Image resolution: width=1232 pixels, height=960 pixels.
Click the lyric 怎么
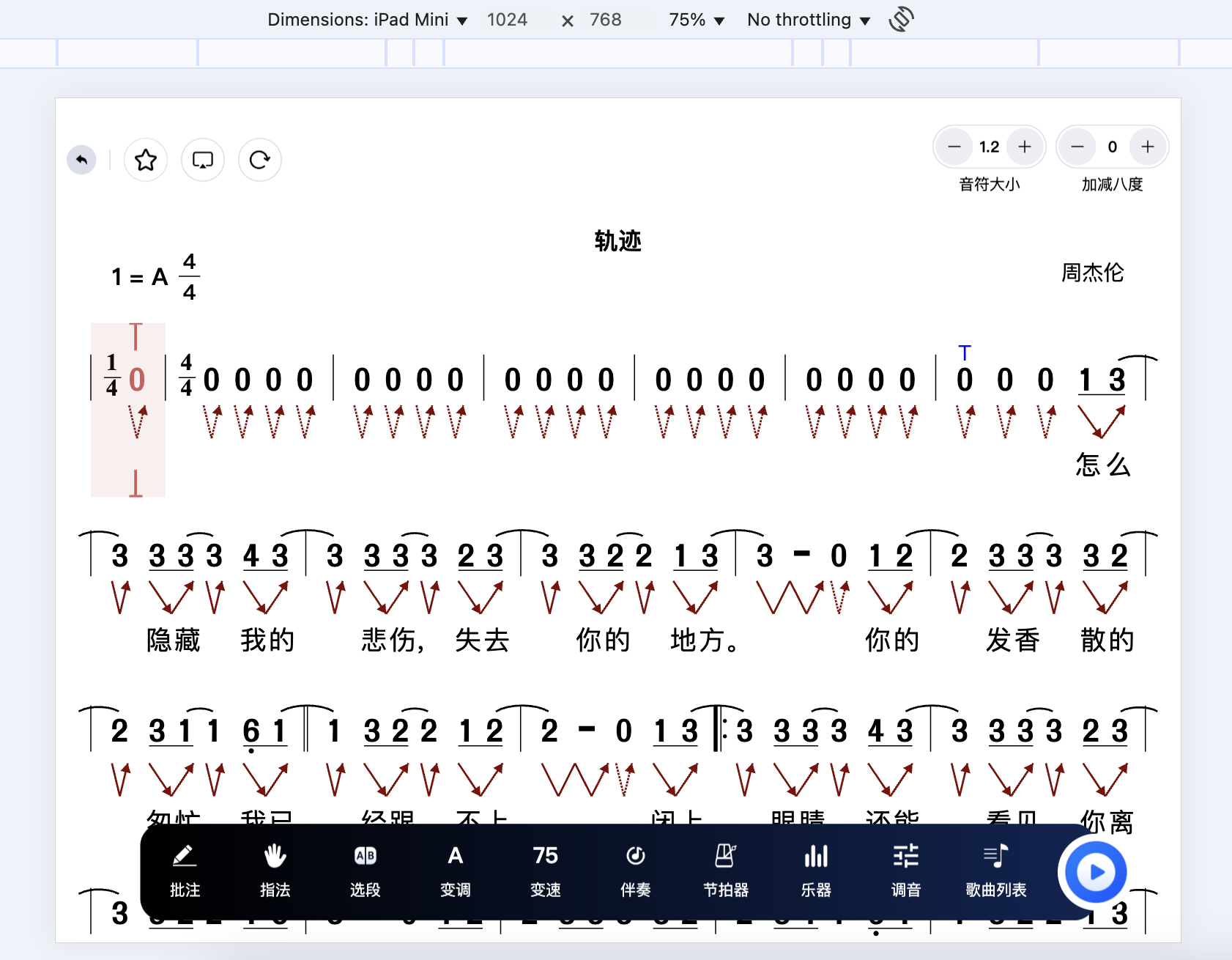[1103, 465]
